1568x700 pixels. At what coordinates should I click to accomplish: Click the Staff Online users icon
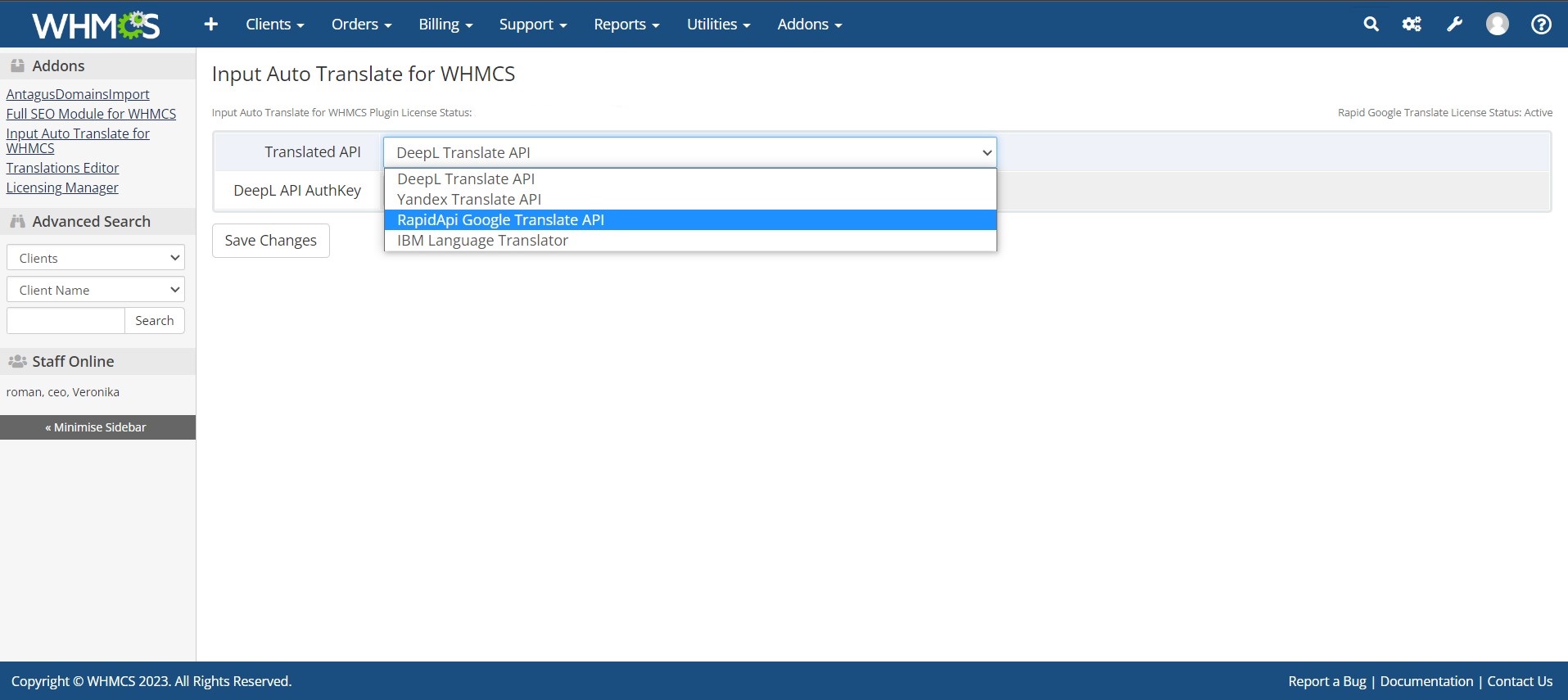pyautogui.click(x=17, y=361)
